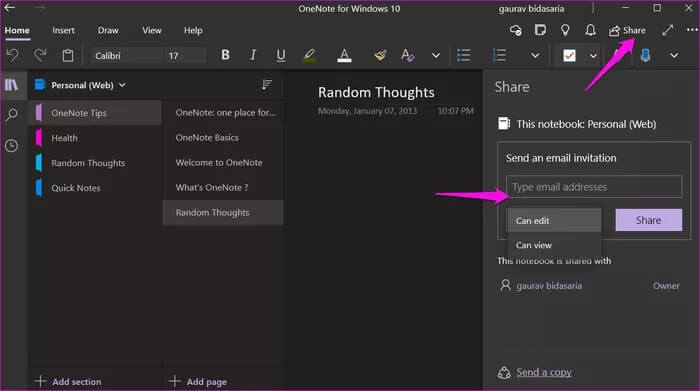Click the page time 10:07 PM
This screenshot has height=391, width=700.
tap(455, 111)
